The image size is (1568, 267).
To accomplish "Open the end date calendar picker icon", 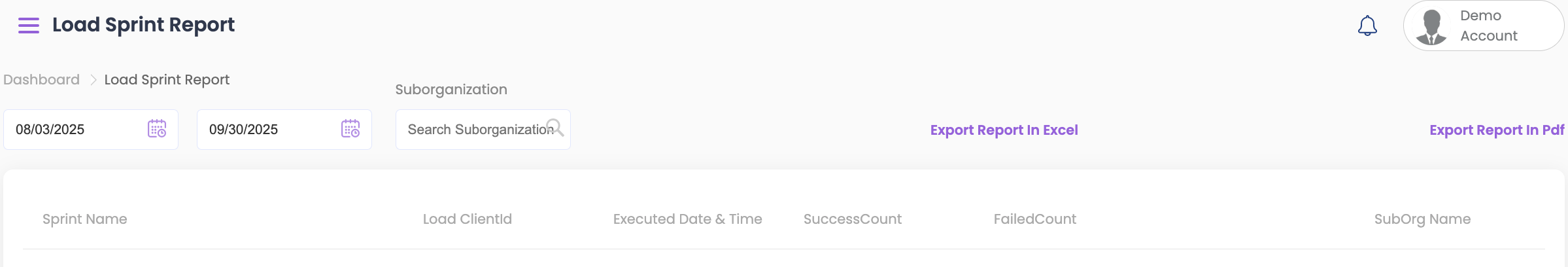I will (x=350, y=129).
